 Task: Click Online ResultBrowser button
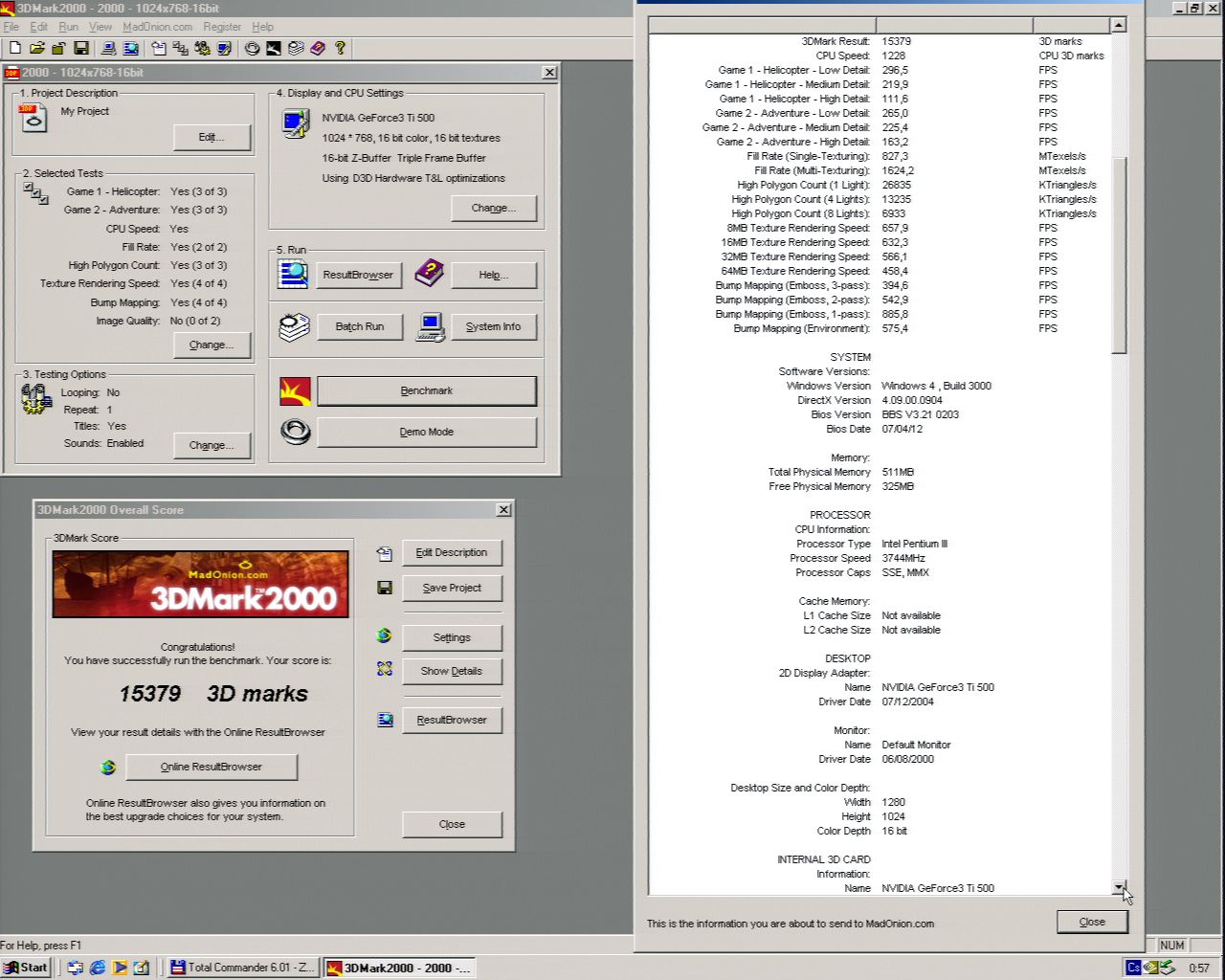pyautogui.click(x=211, y=767)
